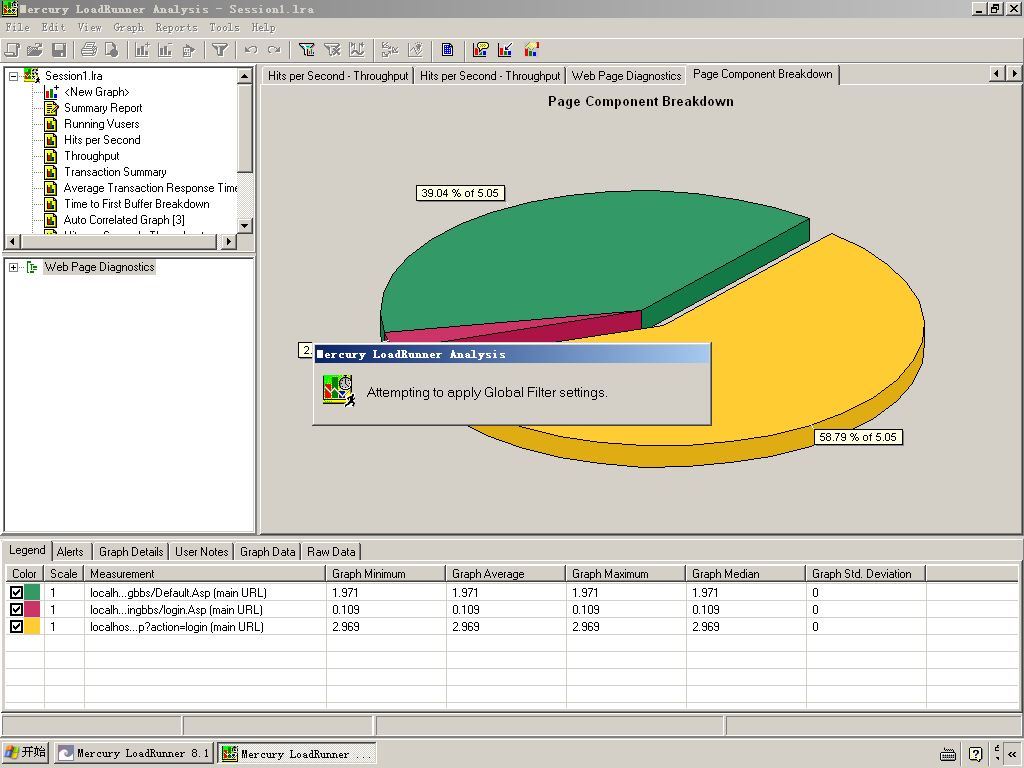1024x768 pixels.
Task: Click the blue Raw Data table icon
Action: coord(447,50)
